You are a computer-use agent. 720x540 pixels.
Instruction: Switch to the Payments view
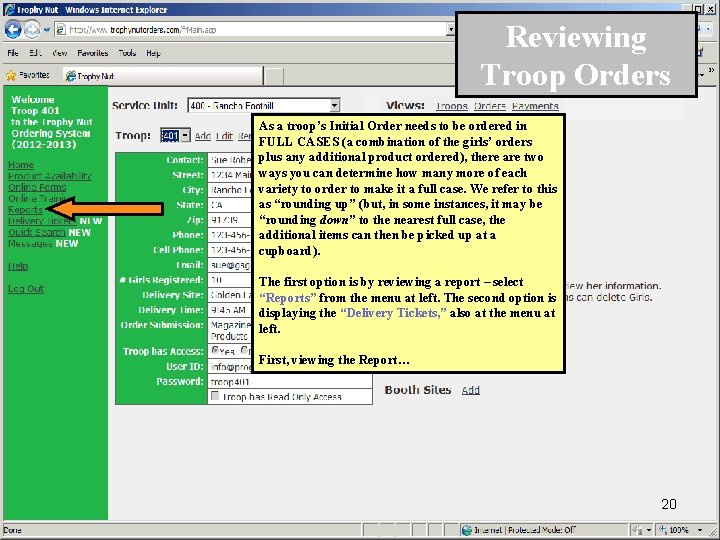pyautogui.click(x=535, y=106)
